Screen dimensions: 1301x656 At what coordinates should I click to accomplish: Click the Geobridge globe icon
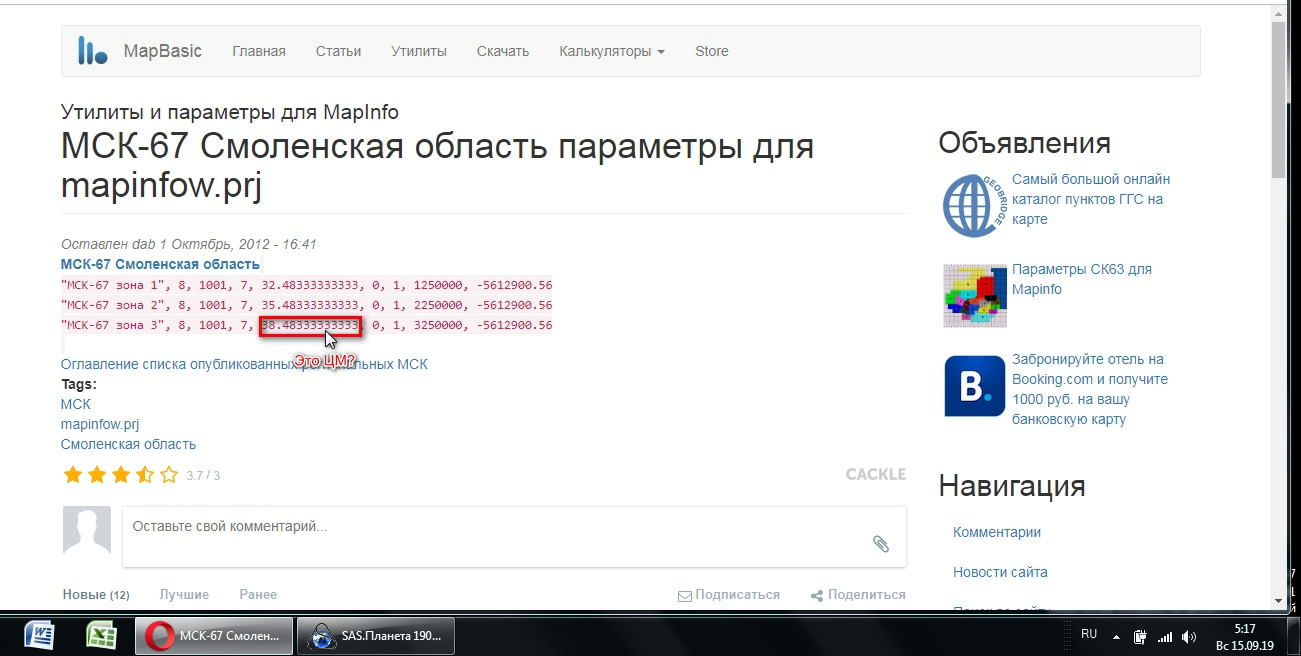[x=973, y=205]
